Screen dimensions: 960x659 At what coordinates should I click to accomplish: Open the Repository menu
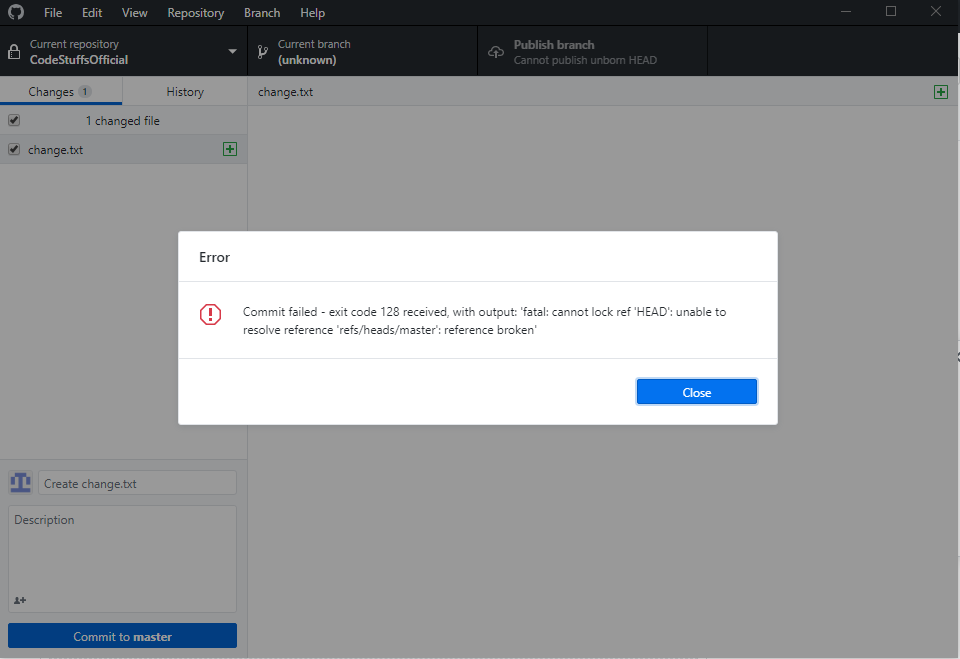195,12
